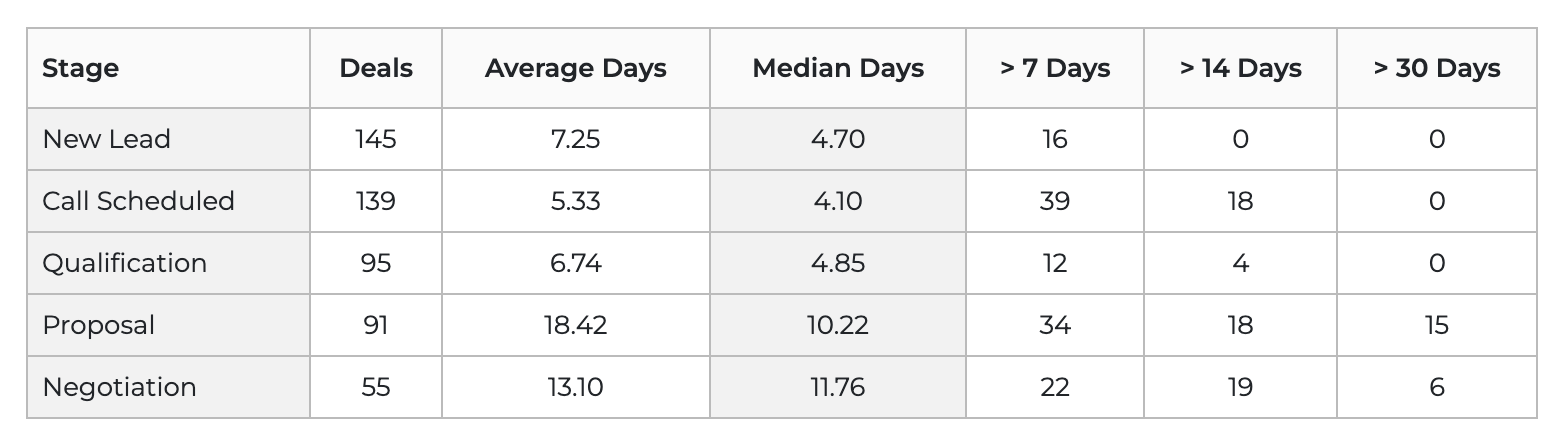Click Proposal > 30 Days value 15

point(1436,325)
